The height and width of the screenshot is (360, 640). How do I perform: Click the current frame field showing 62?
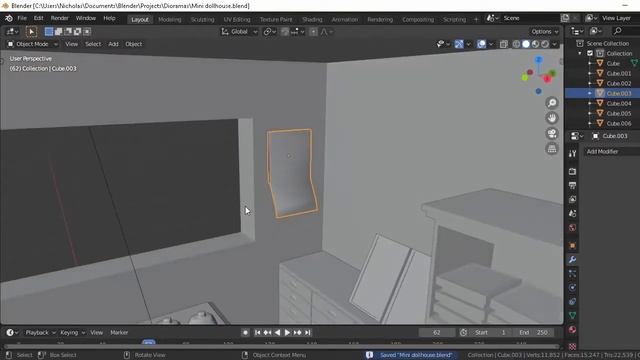pos(437,333)
